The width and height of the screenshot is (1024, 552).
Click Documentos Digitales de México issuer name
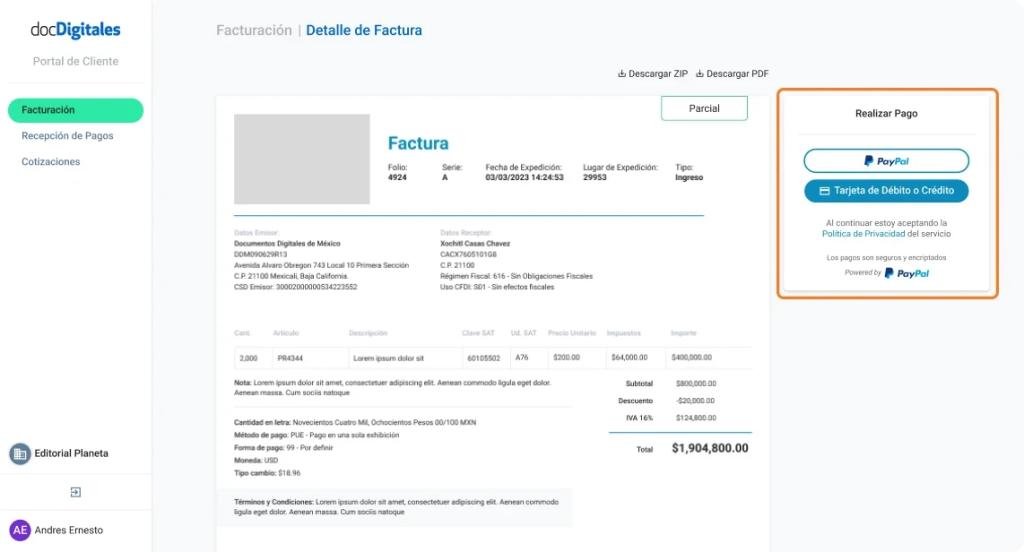(287, 244)
